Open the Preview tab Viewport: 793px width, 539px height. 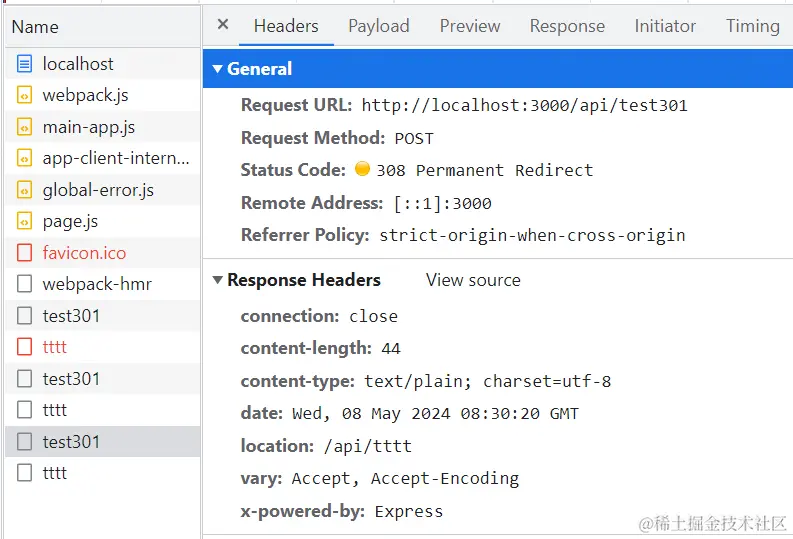(470, 26)
